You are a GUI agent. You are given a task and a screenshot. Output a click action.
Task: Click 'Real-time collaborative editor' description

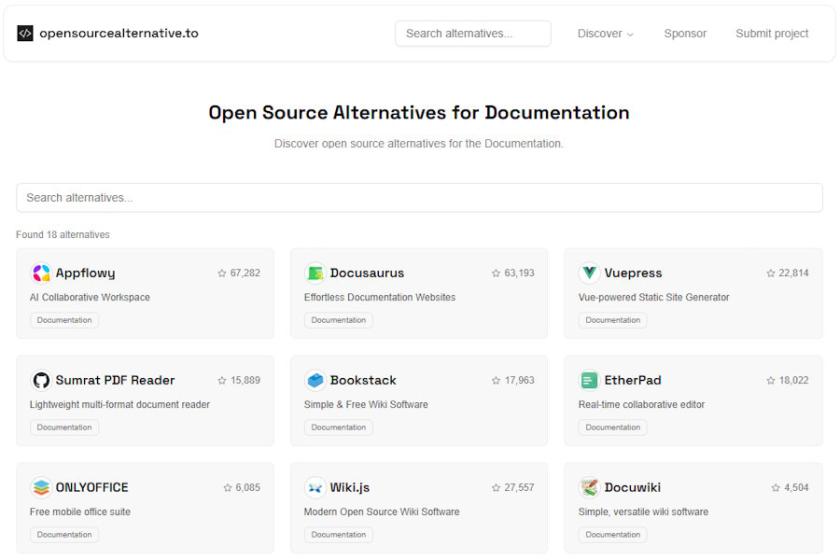[642, 404]
